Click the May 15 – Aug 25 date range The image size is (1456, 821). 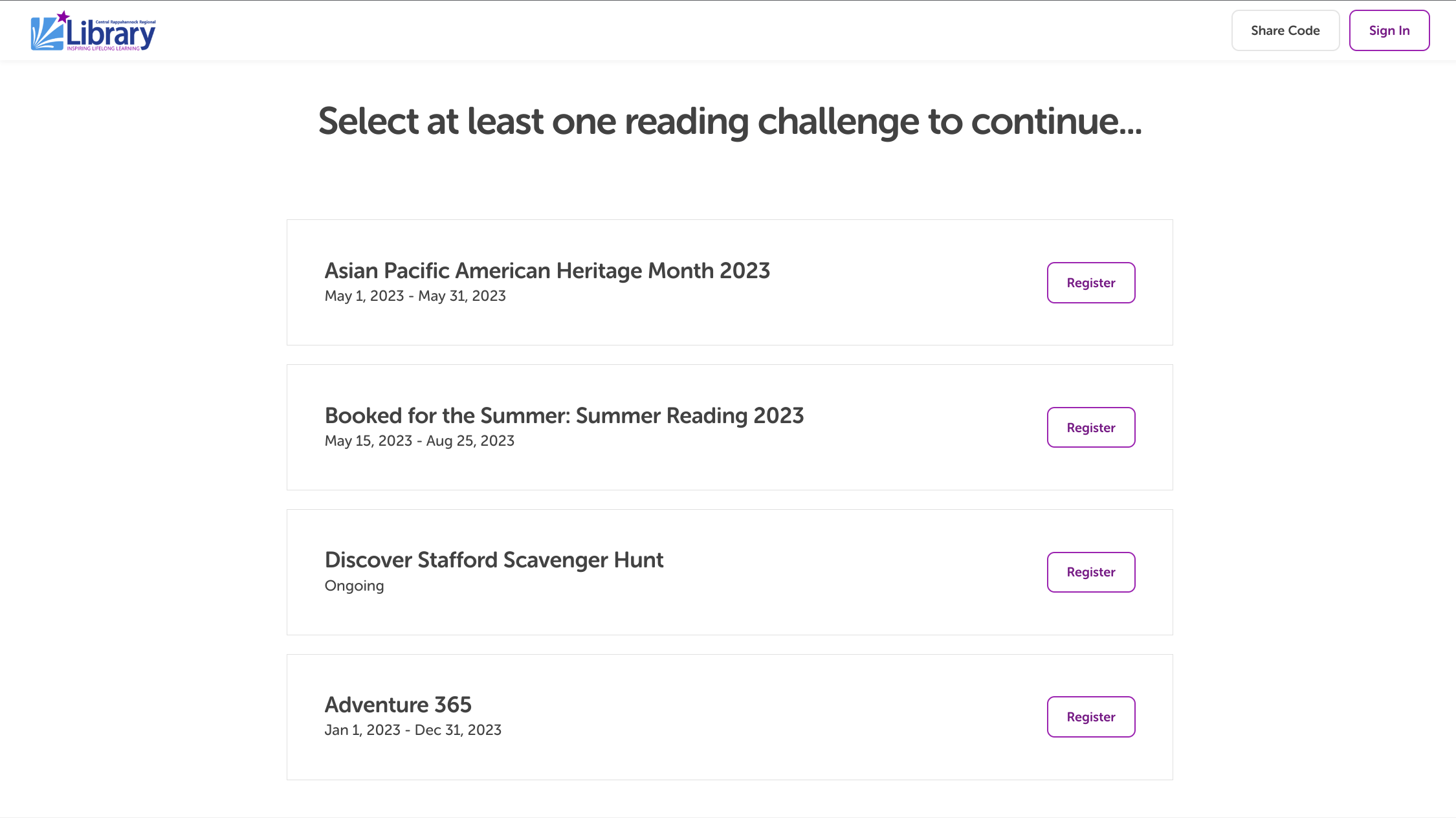(x=419, y=441)
